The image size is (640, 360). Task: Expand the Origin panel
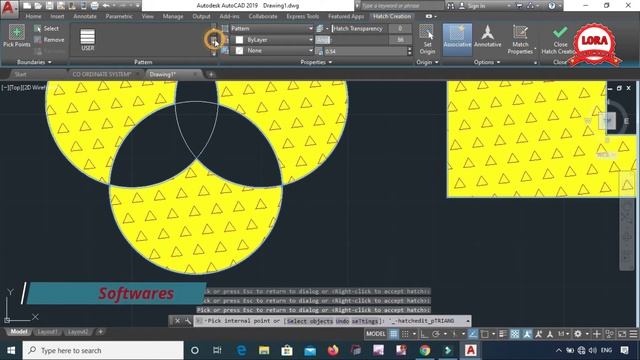click(x=427, y=62)
